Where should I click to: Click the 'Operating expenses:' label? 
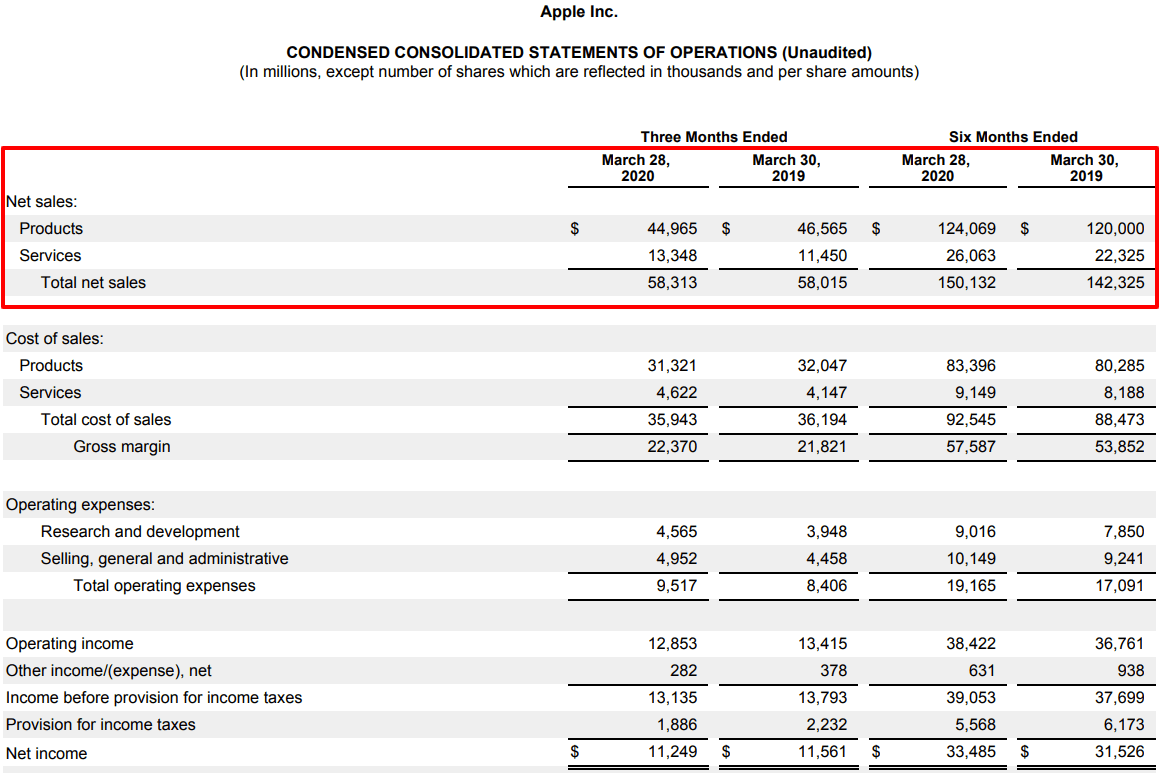pyautogui.click(x=81, y=505)
